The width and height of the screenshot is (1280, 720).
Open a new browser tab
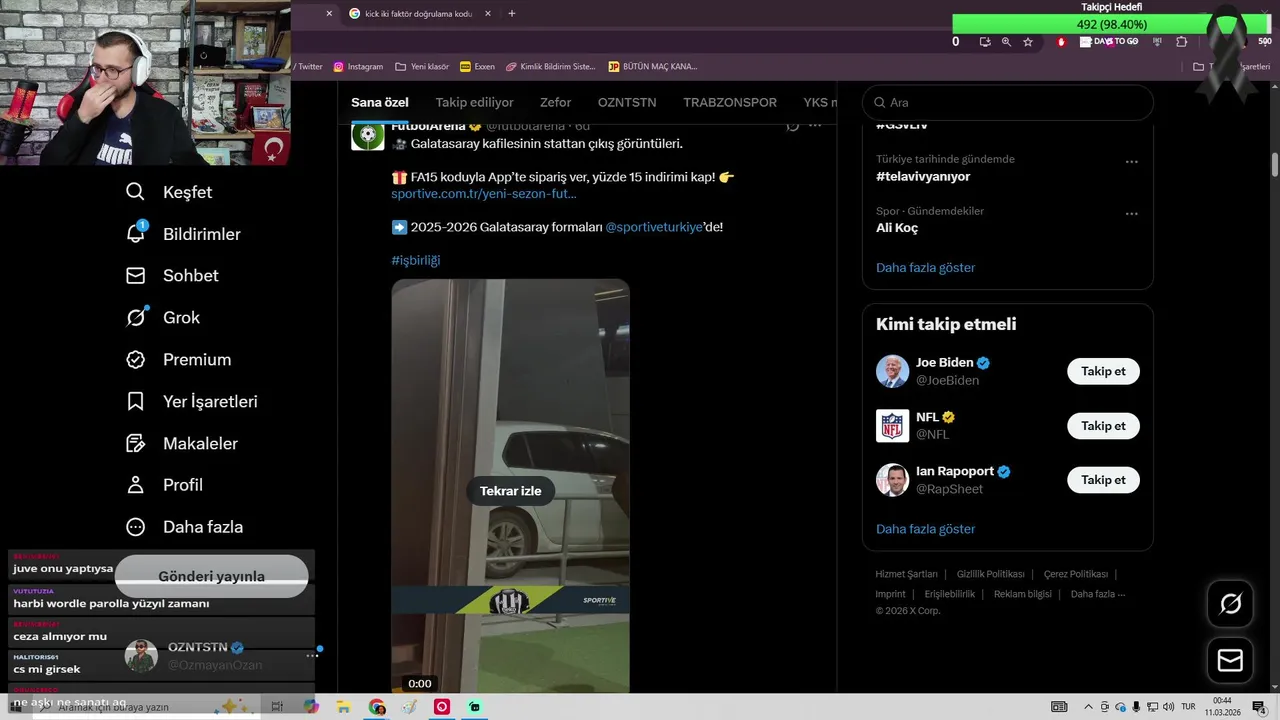click(x=512, y=14)
